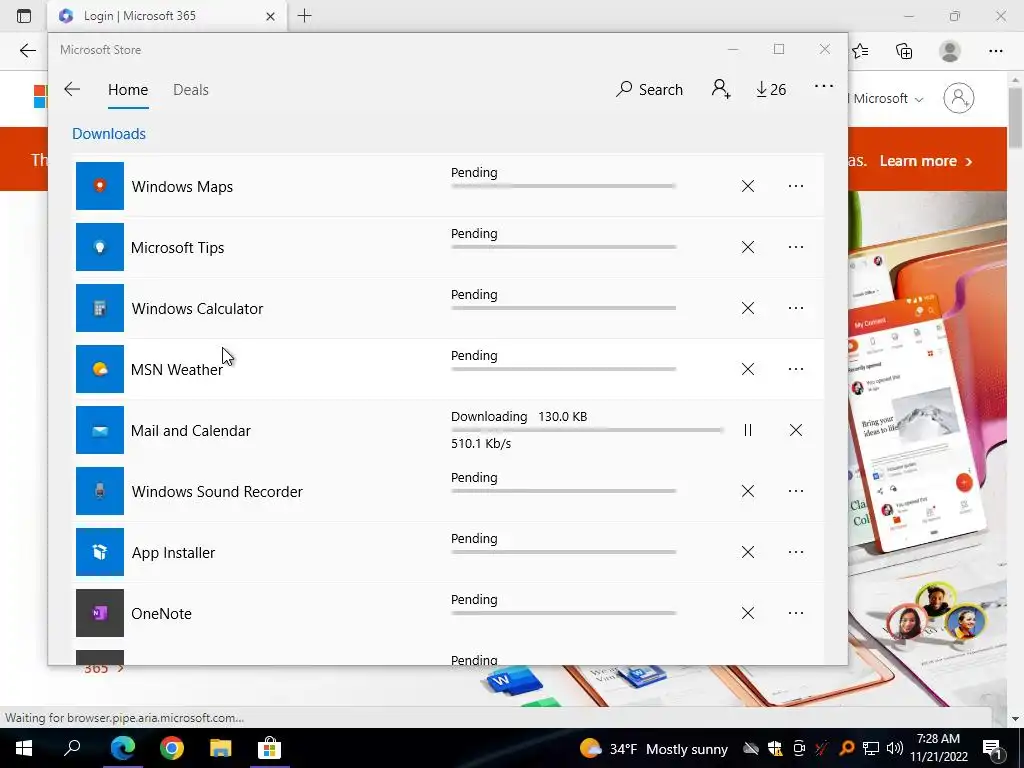Open more options for MSN Weather
Viewport: 1024px width, 768px height.
795,369
